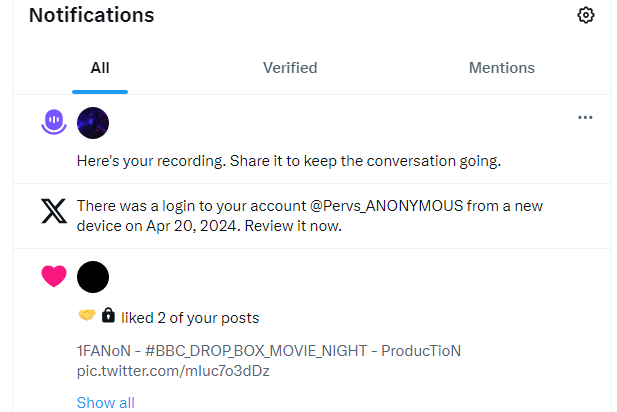Viewport: 617px width, 412px height.
Task: Click the padlock icon beside liker name
Action: click(x=108, y=316)
